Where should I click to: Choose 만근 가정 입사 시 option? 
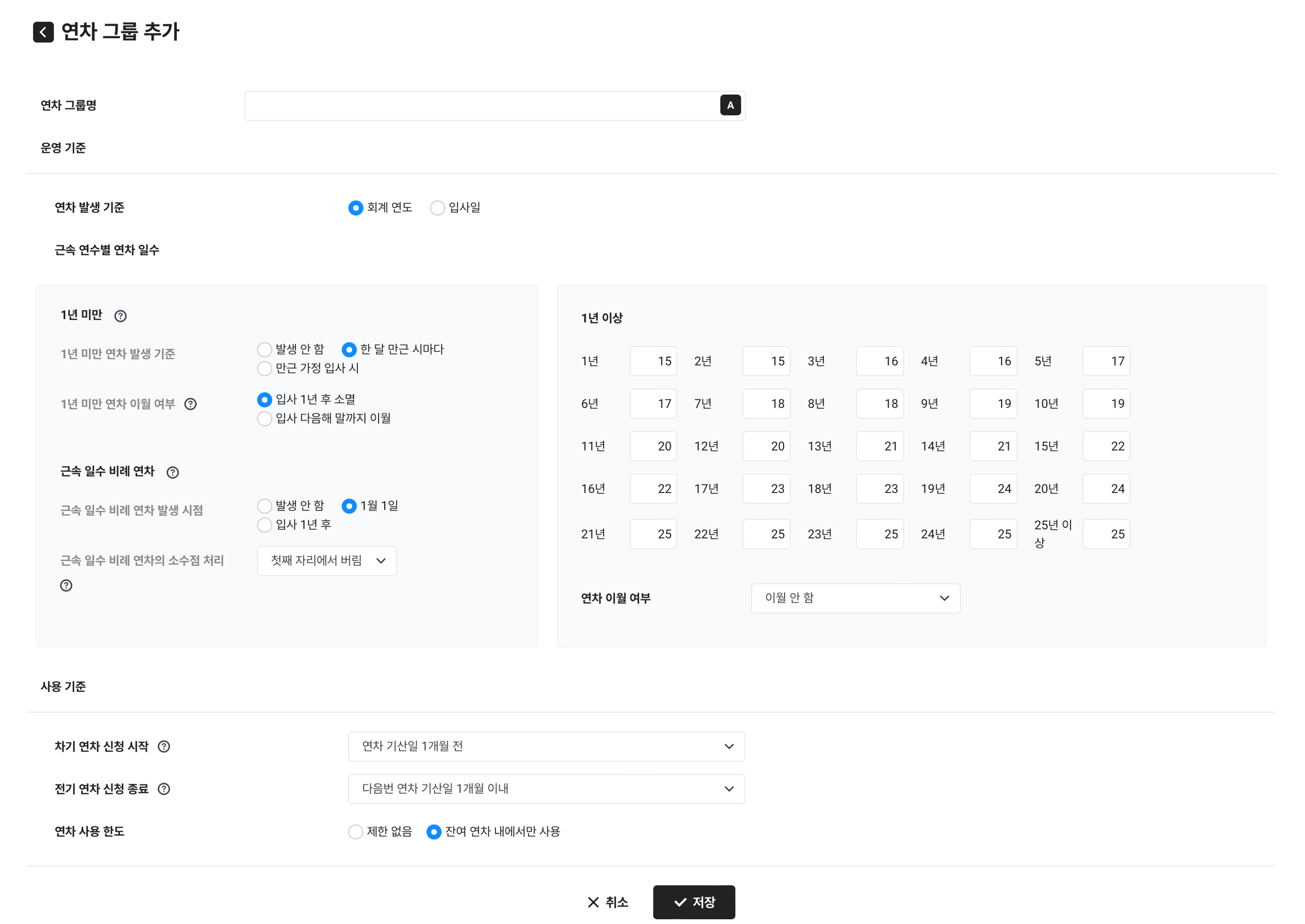point(265,369)
